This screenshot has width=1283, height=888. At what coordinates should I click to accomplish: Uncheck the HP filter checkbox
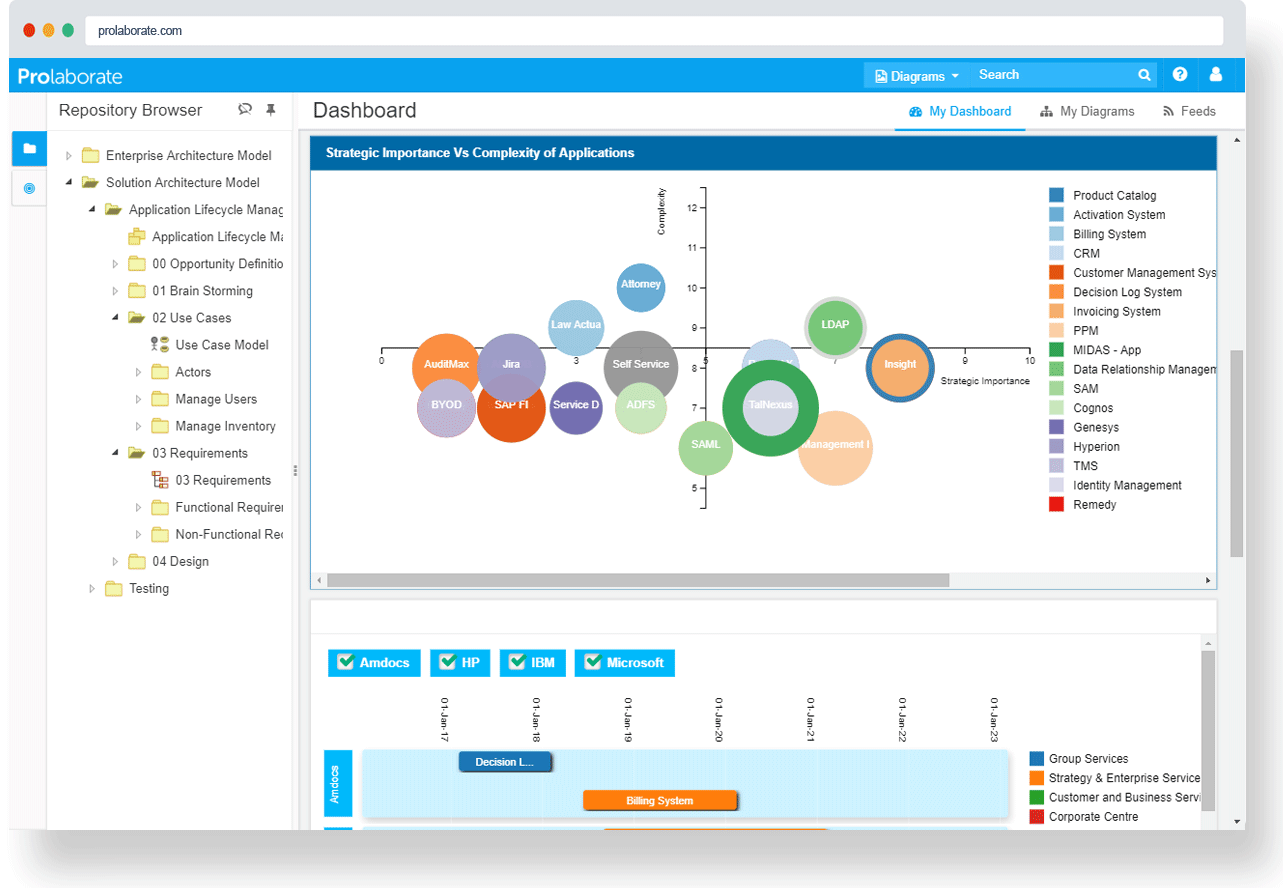tap(447, 662)
